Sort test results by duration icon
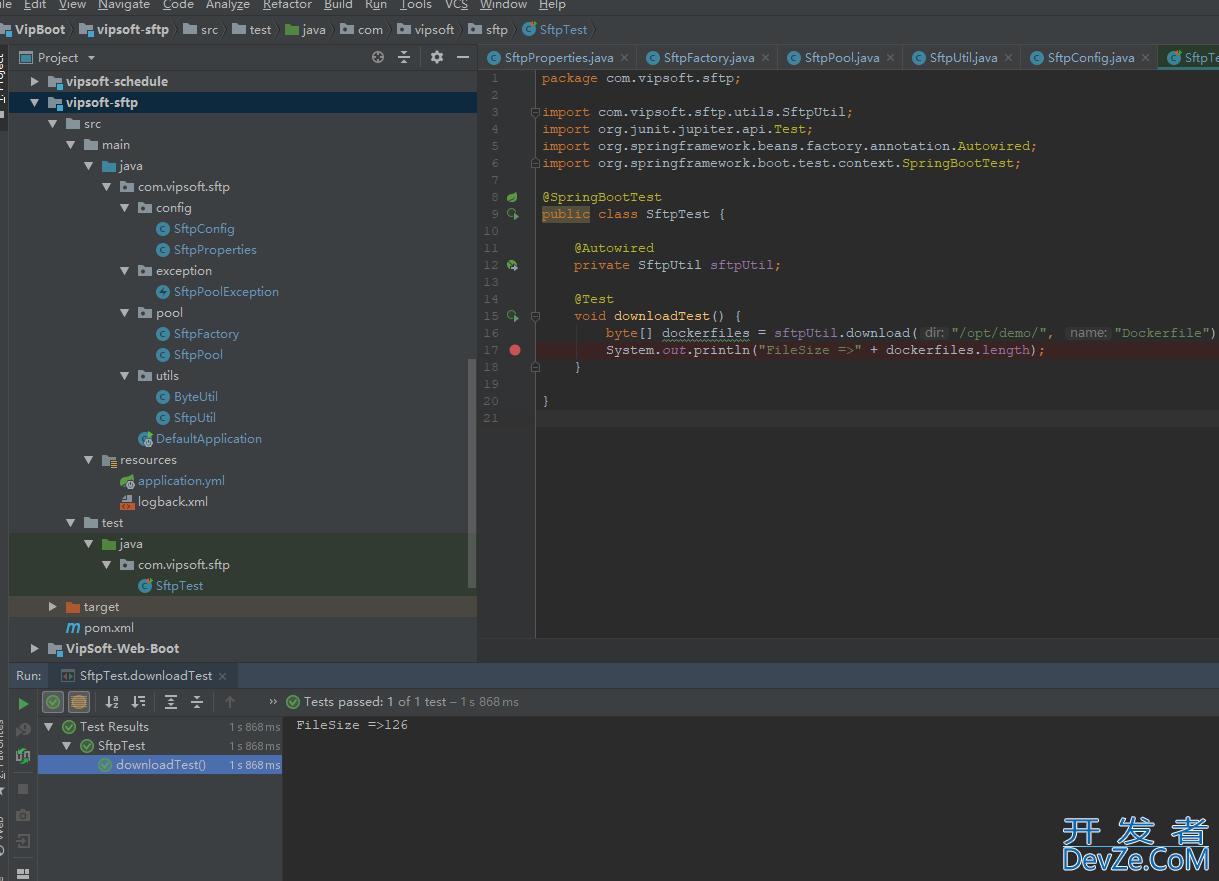 pos(138,702)
